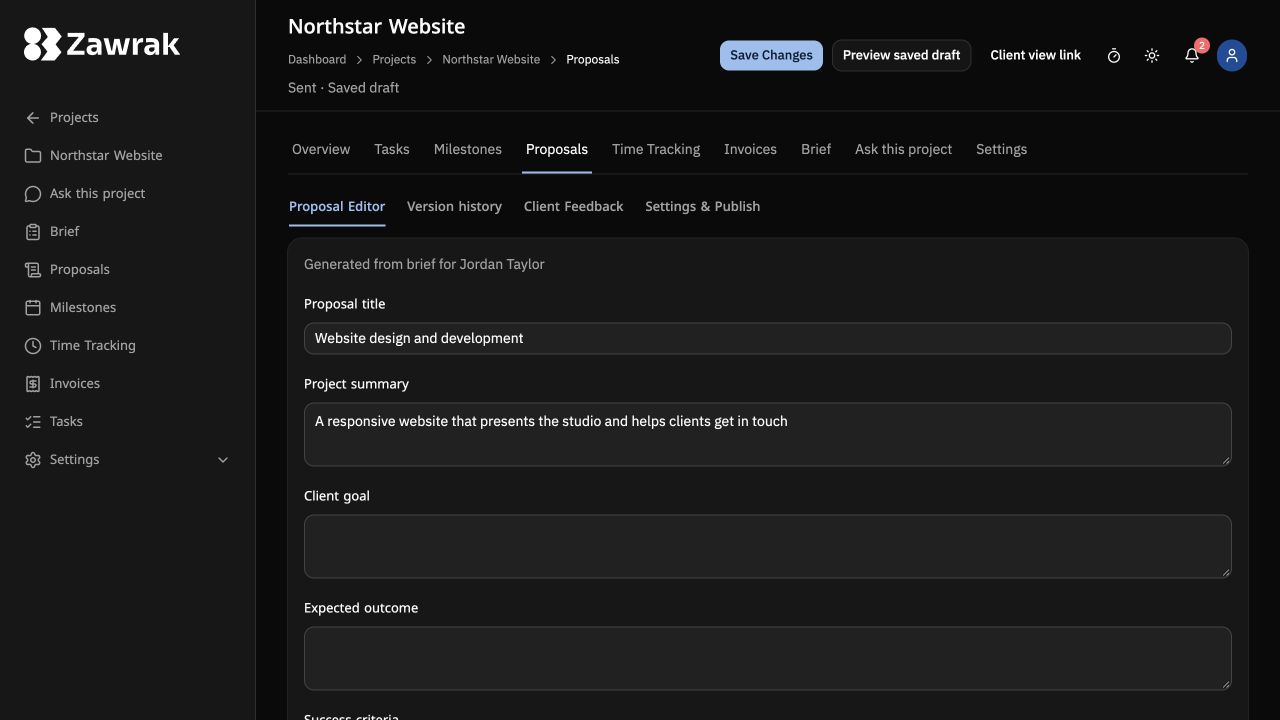The height and width of the screenshot is (720, 1280).
Task: Select the Settings & Publish sub-tab
Action: (x=702, y=206)
